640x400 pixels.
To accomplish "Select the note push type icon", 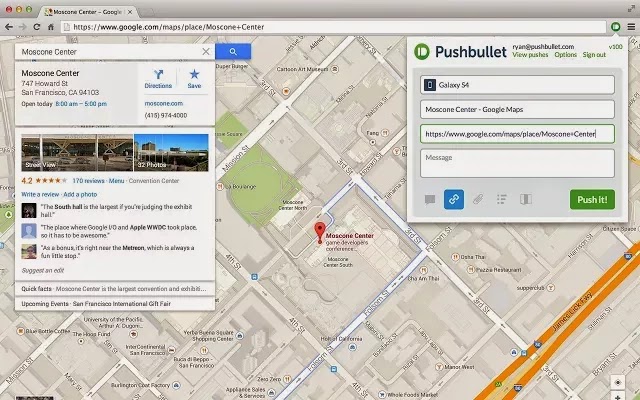I will pyautogui.click(x=430, y=199).
